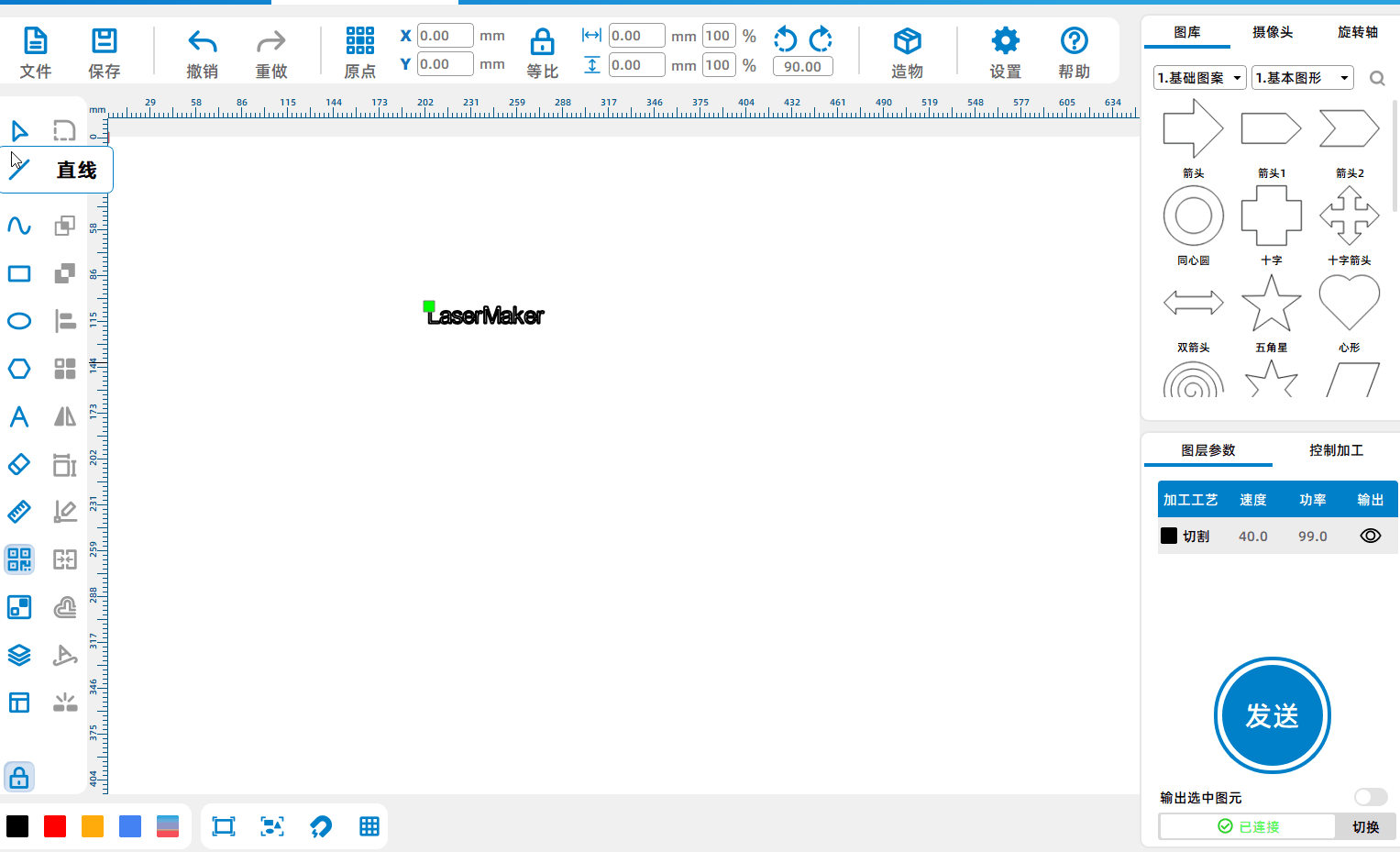This screenshot has height=852, width=1400.
Task: Open the 控制加工 tab
Action: 1336,450
